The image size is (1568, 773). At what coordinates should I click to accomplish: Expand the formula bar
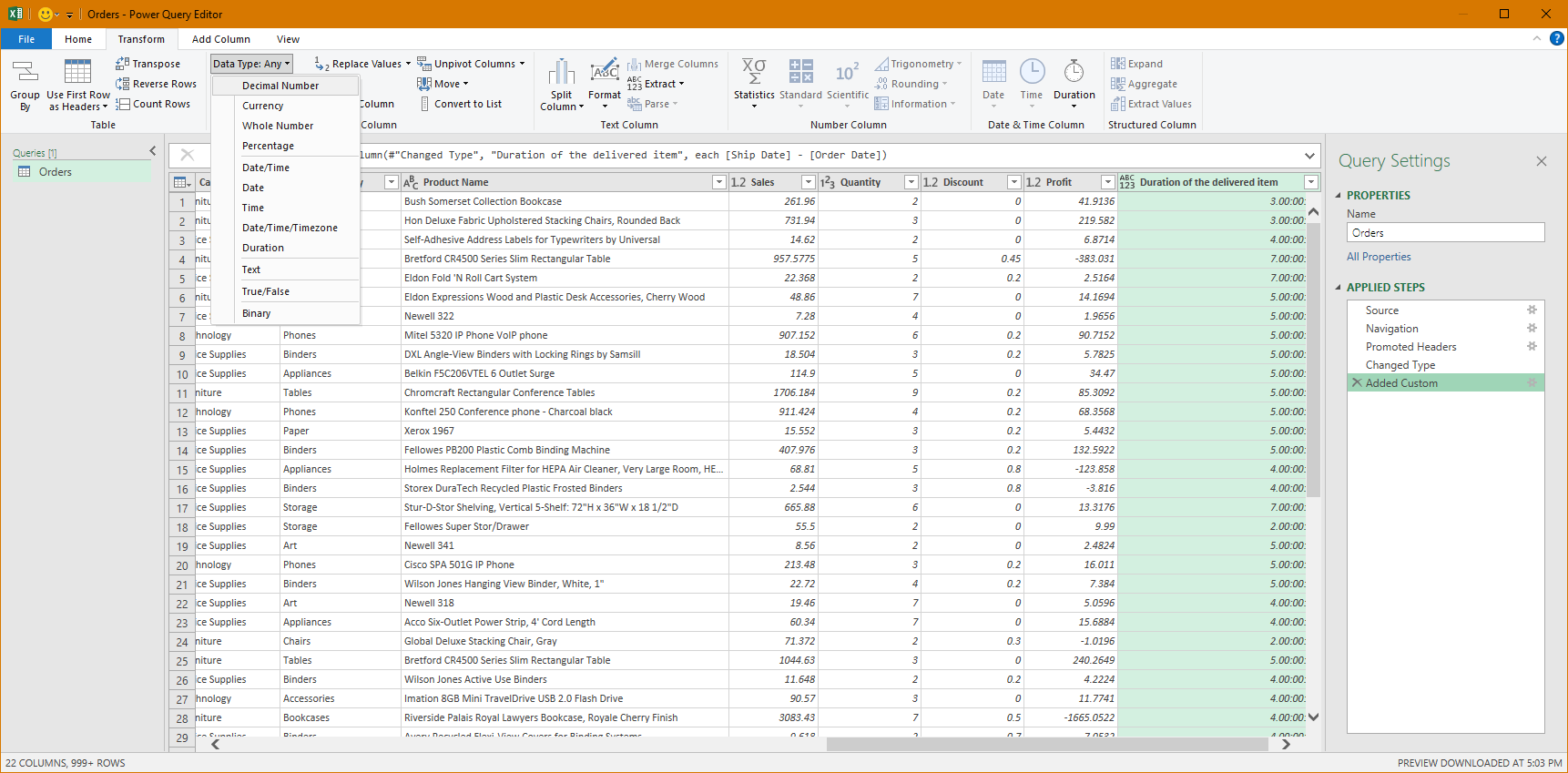1309,156
